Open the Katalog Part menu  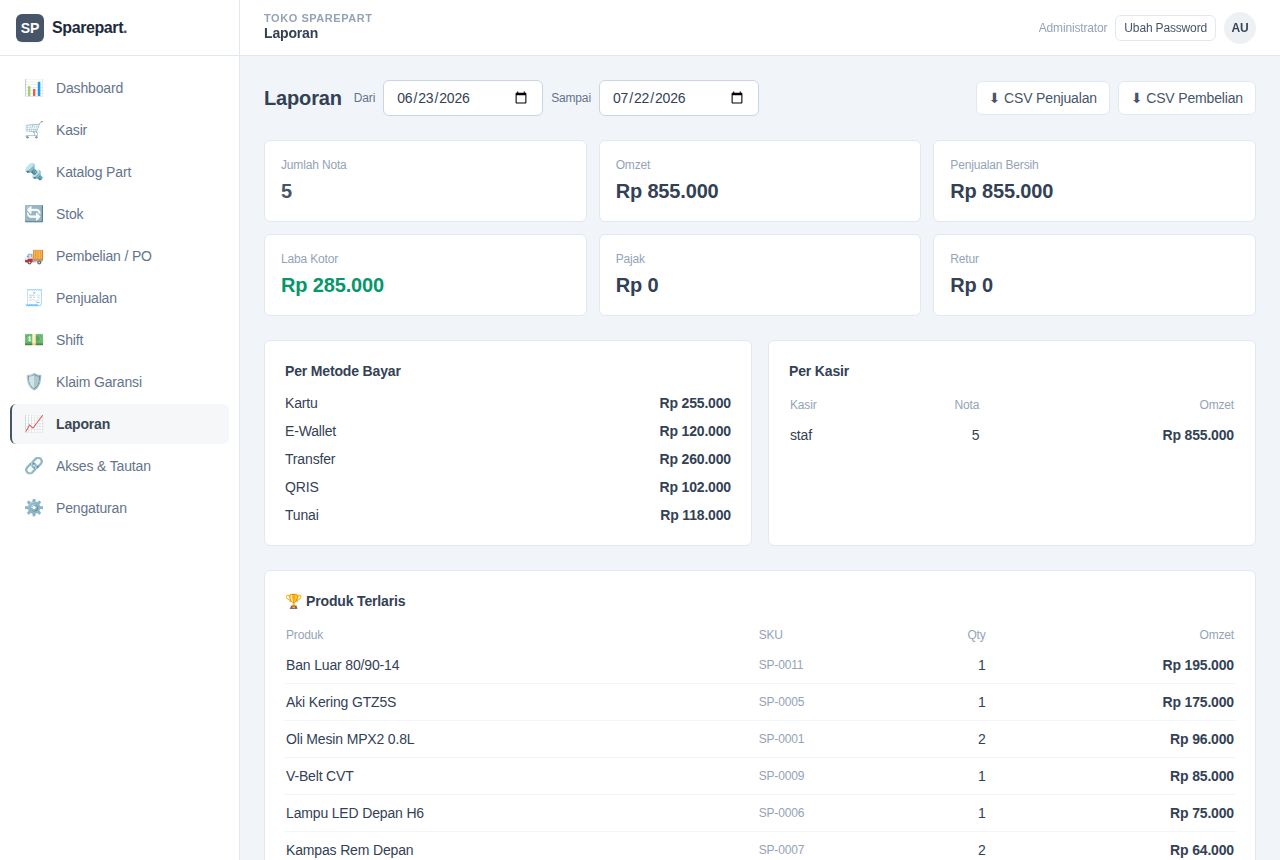(x=119, y=172)
